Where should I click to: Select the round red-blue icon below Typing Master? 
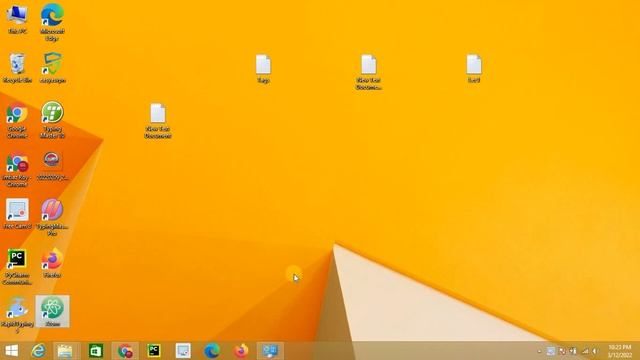click(52, 165)
